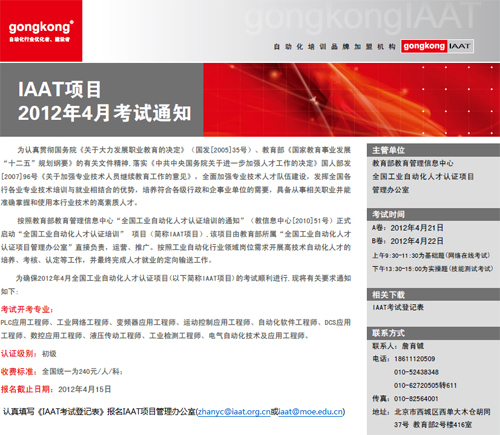
Task: Click the 下午13:30-15:00 exam time line
Action: [432, 269]
